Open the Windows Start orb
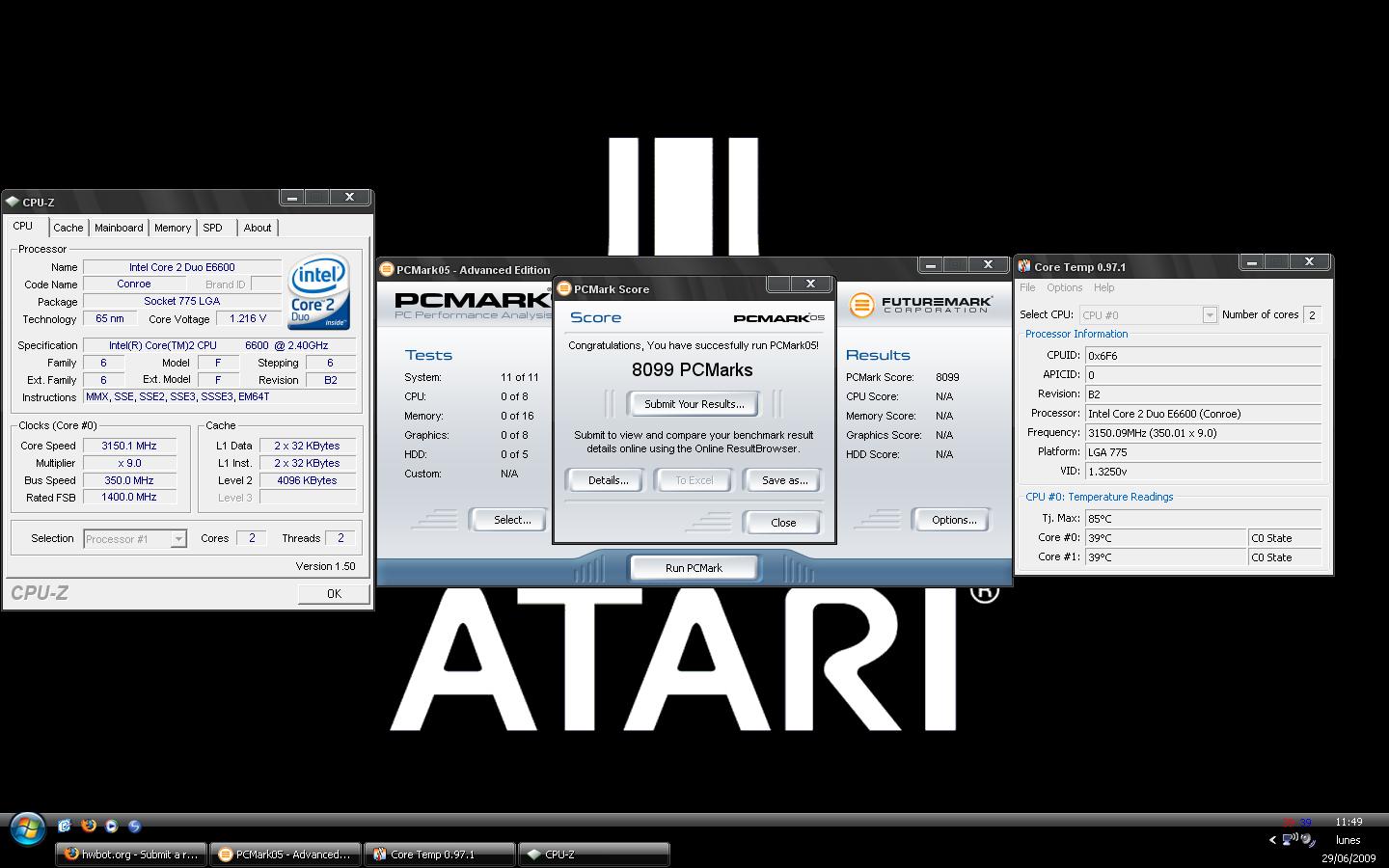The image size is (1389, 868). coord(27,827)
